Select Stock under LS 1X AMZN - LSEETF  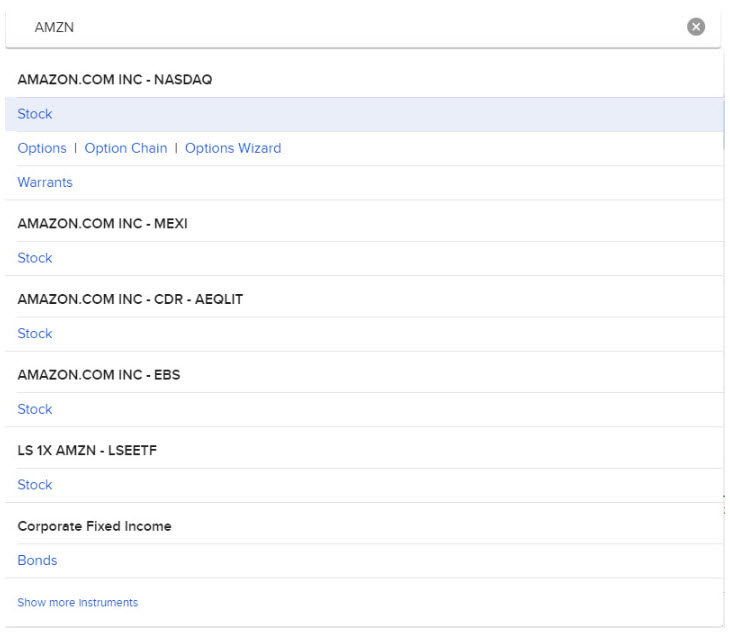34,484
